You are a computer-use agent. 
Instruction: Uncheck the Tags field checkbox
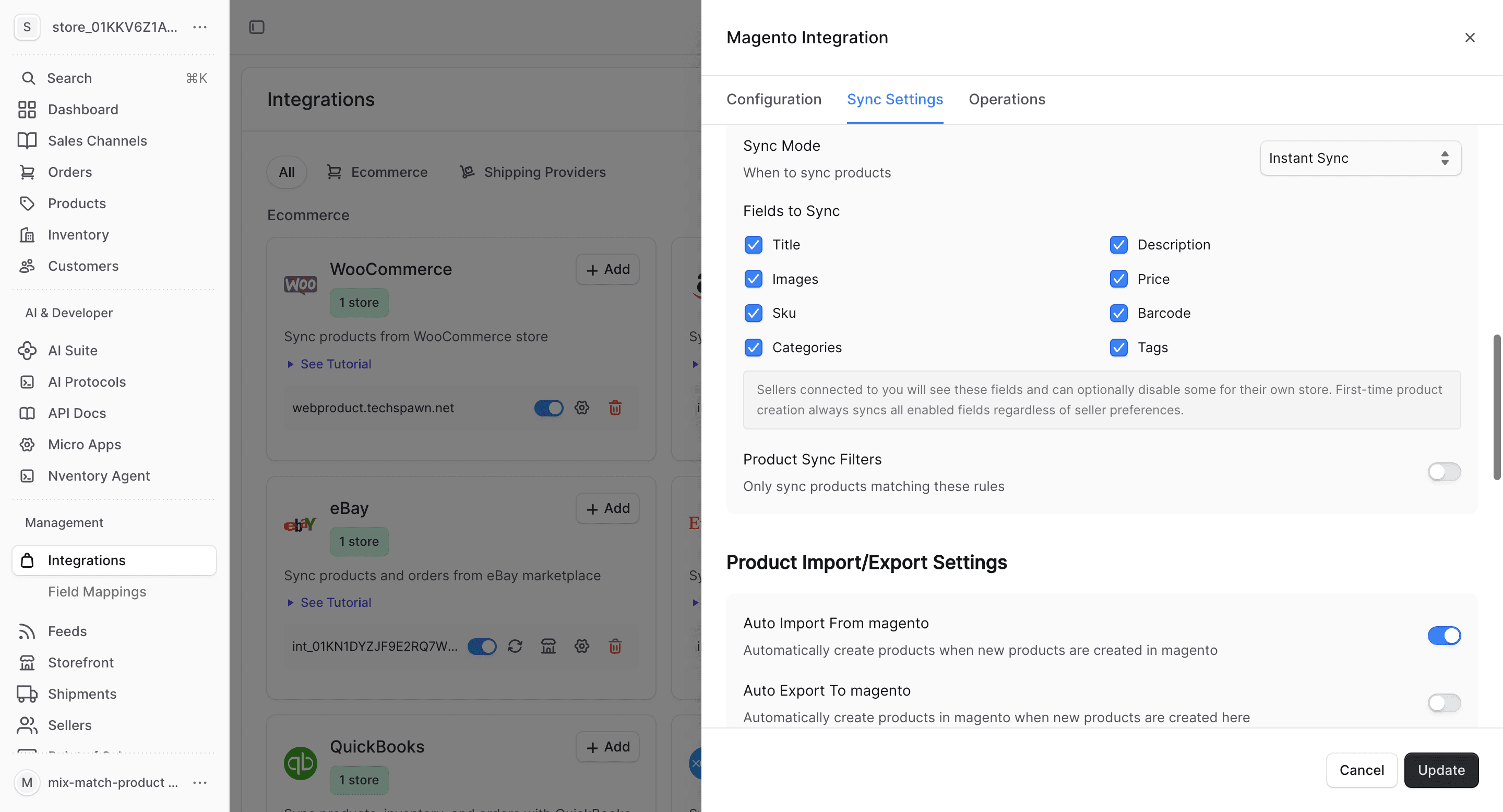point(1118,348)
